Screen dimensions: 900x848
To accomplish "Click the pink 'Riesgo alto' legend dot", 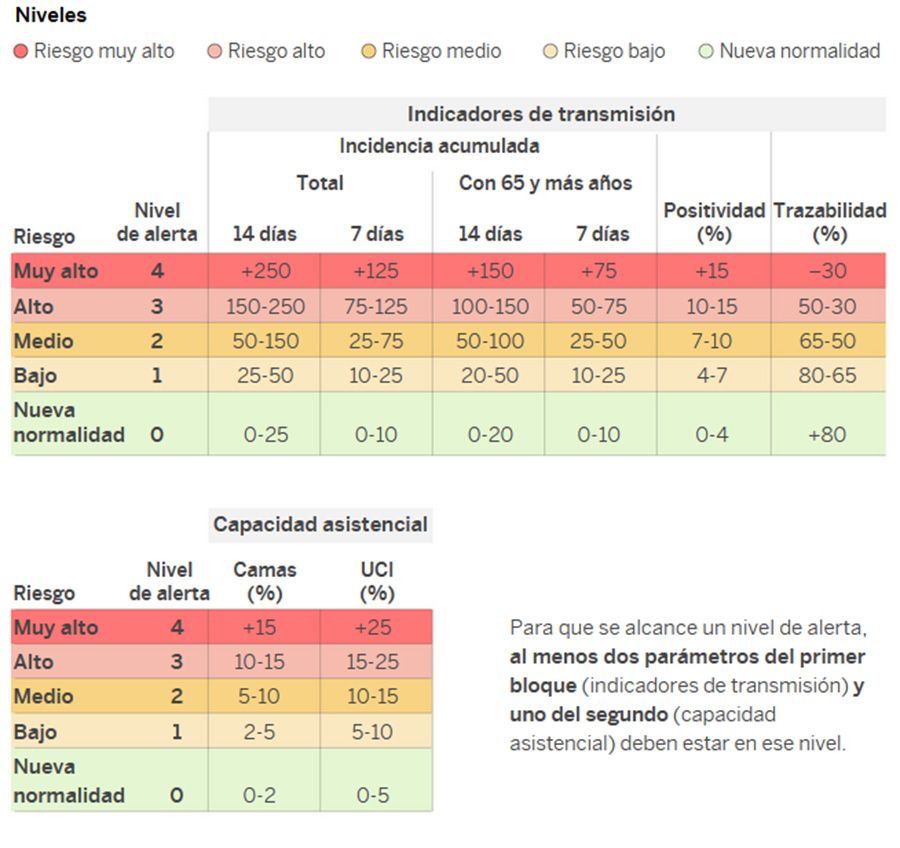I will pos(215,52).
